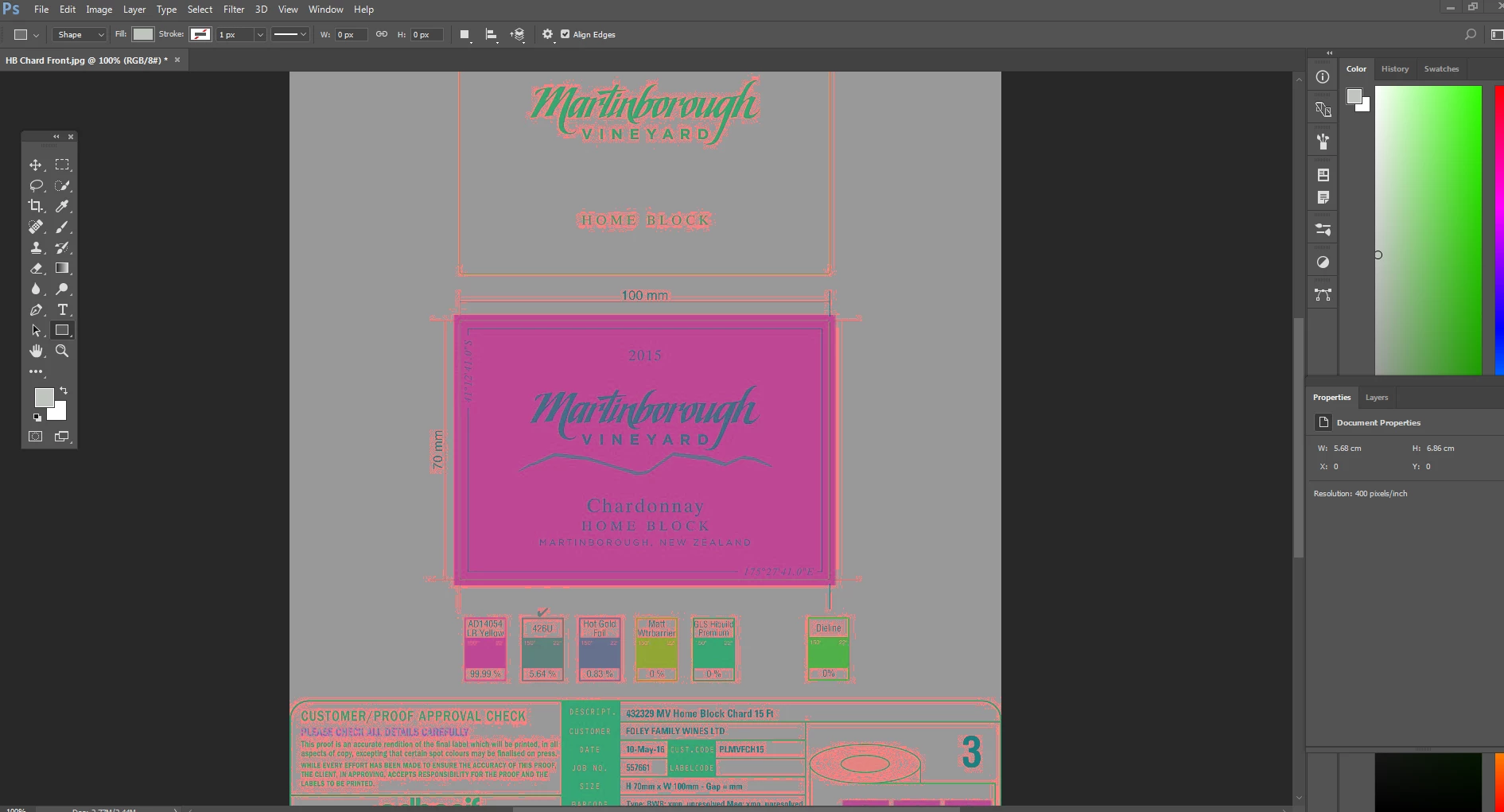Open the Libraries panel icon
The image size is (1504, 812).
tap(1323, 175)
